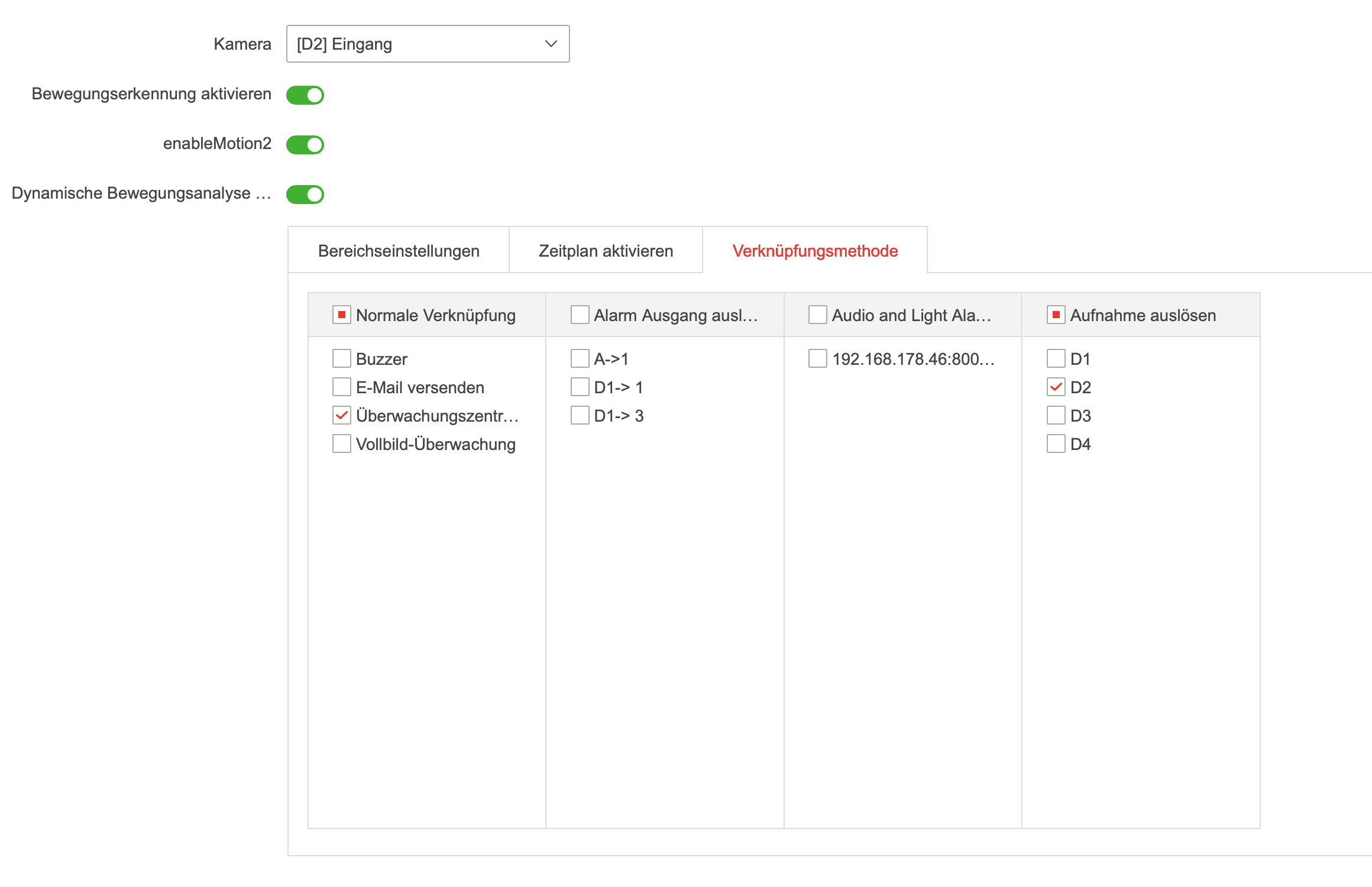The height and width of the screenshot is (887, 1372).
Task: Select alarm output A->1 checkbox
Action: tap(580, 358)
